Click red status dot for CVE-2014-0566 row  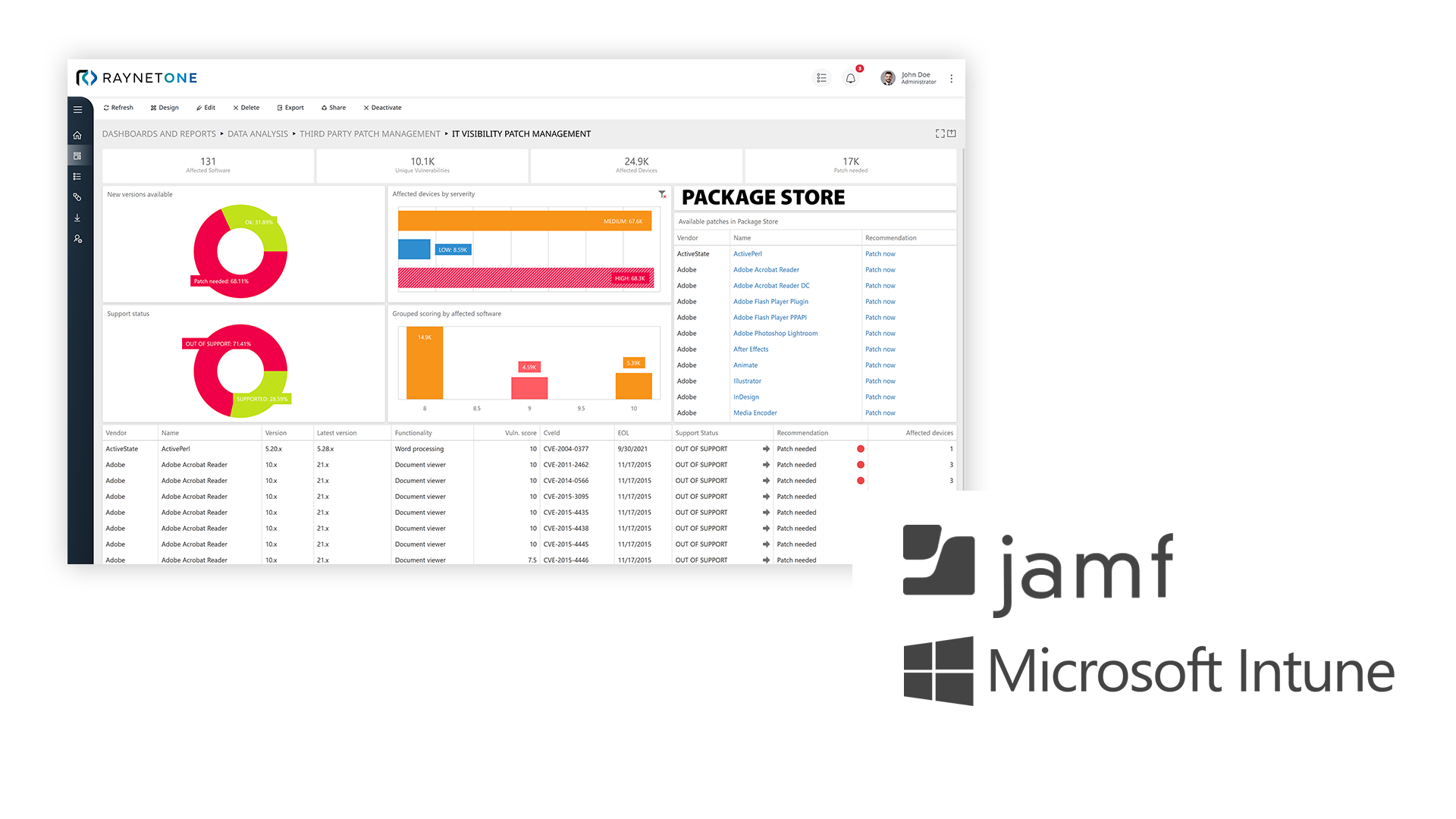861,481
